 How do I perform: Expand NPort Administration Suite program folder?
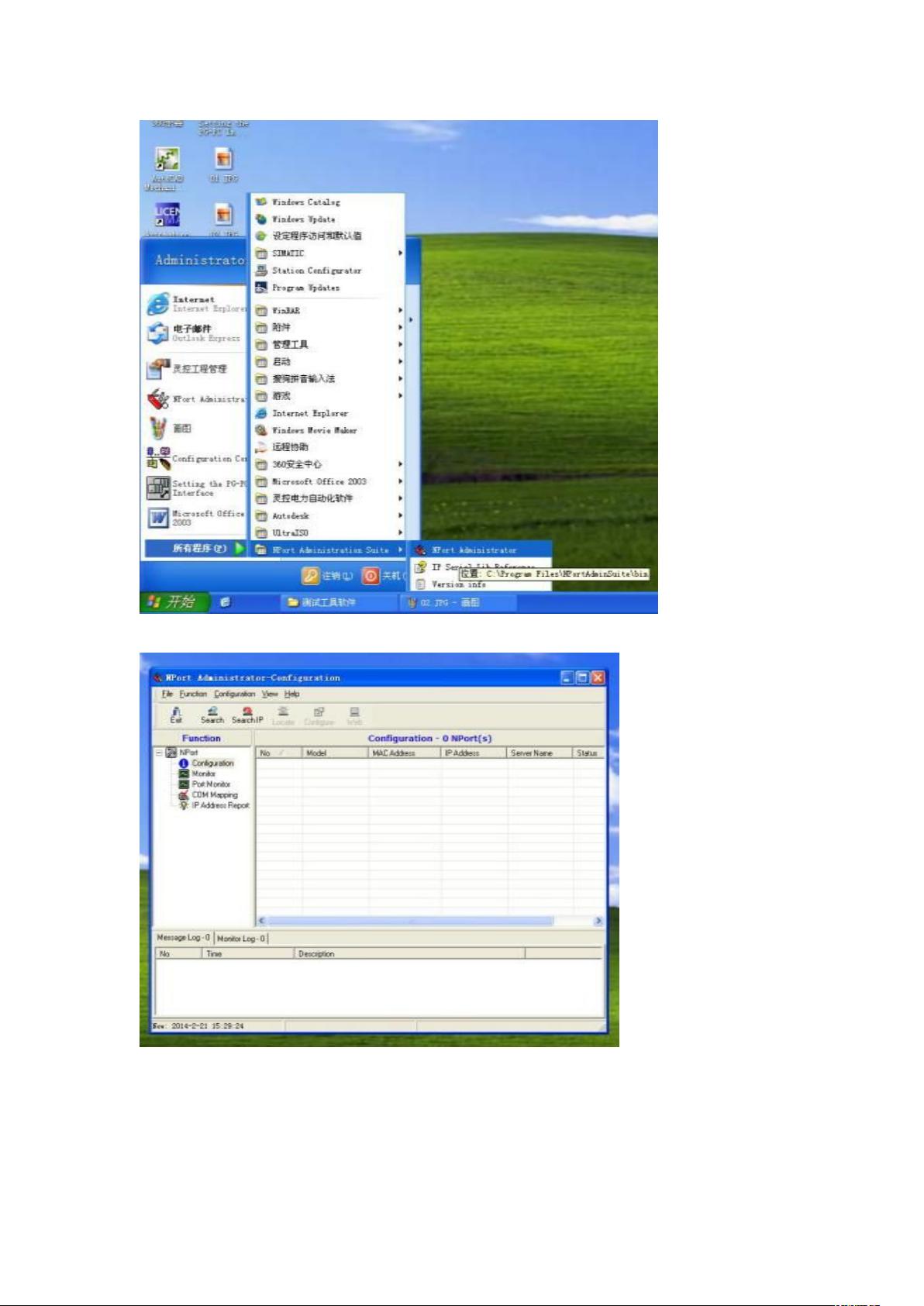click(329, 550)
